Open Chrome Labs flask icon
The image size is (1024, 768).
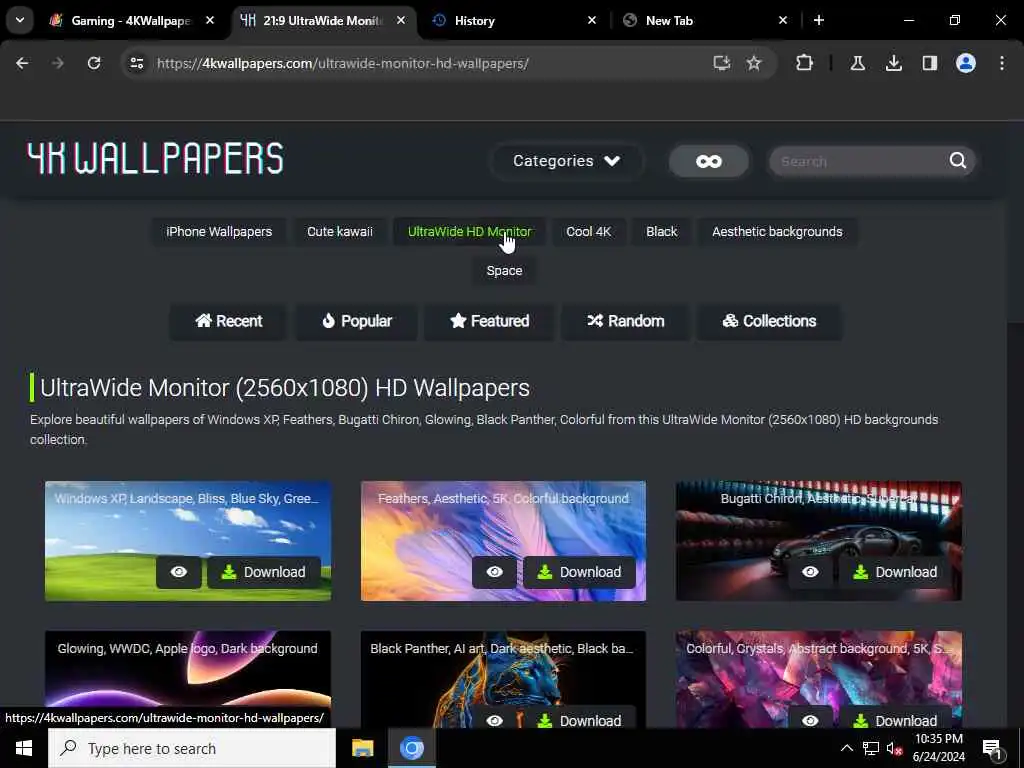(x=857, y=63)
